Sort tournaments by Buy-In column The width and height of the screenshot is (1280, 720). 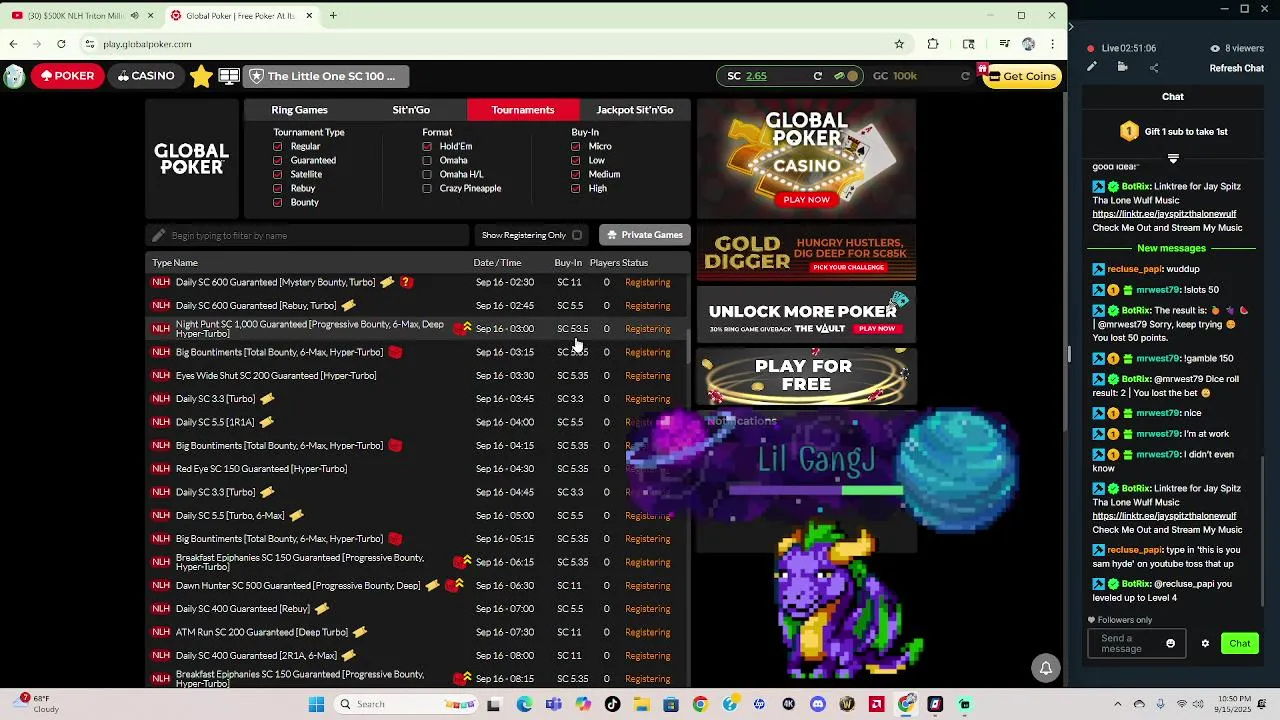click(x=568, y=263)
